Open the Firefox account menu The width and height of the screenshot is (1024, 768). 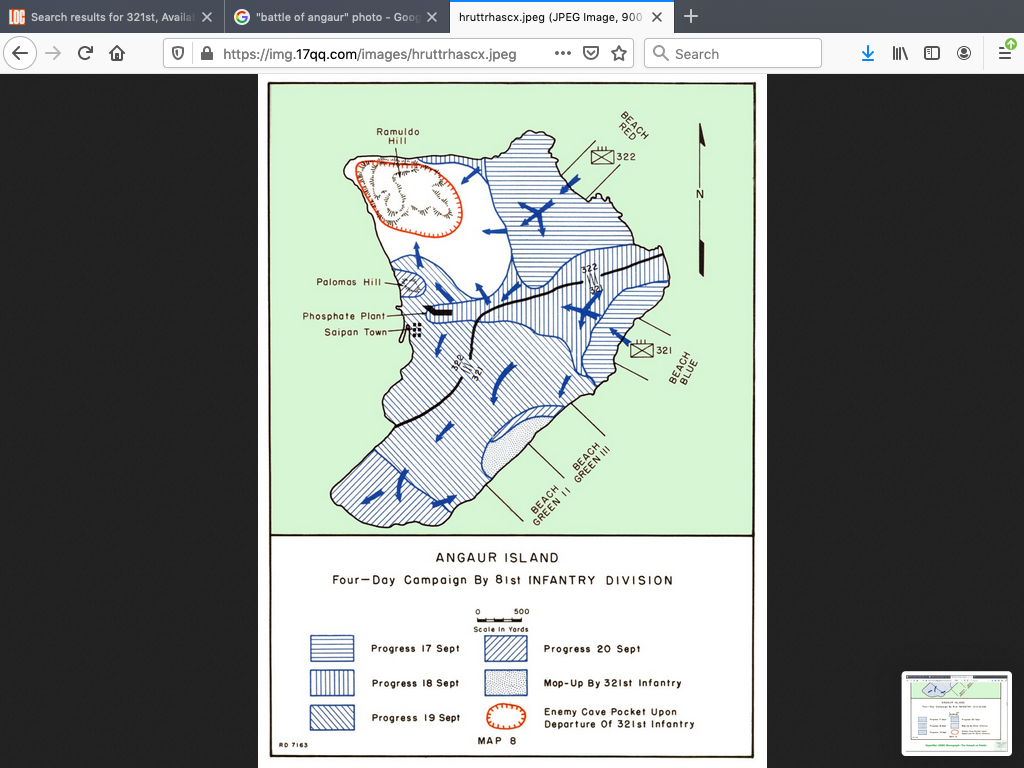click(964, 54)
